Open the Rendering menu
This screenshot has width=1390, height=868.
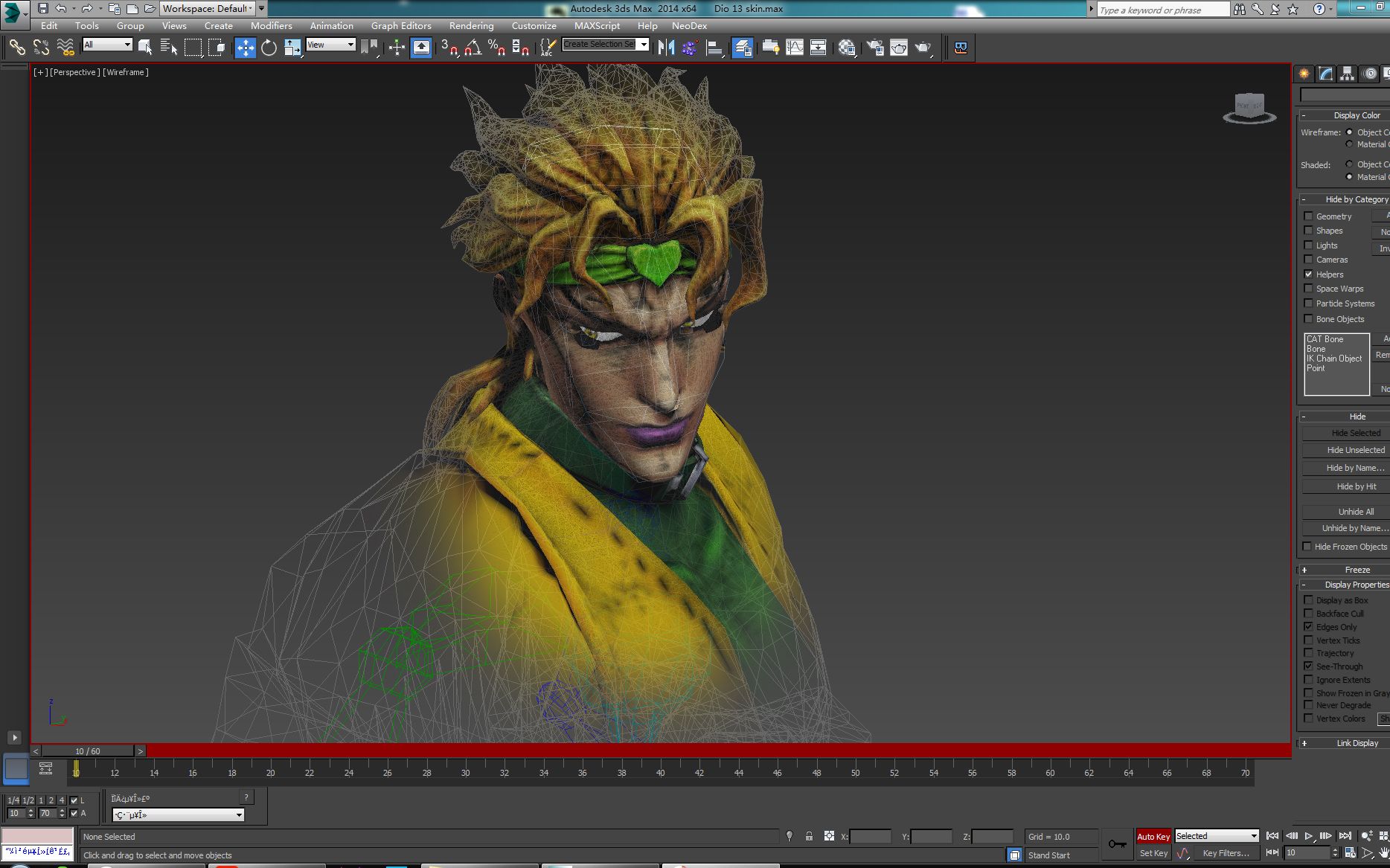[x=471, y=25]
